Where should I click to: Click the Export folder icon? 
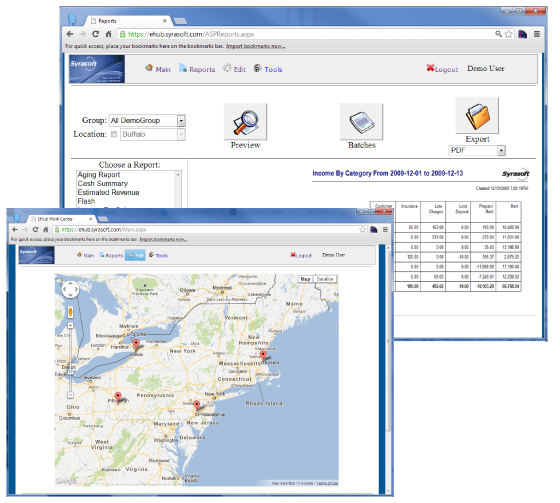pos(478,116)
